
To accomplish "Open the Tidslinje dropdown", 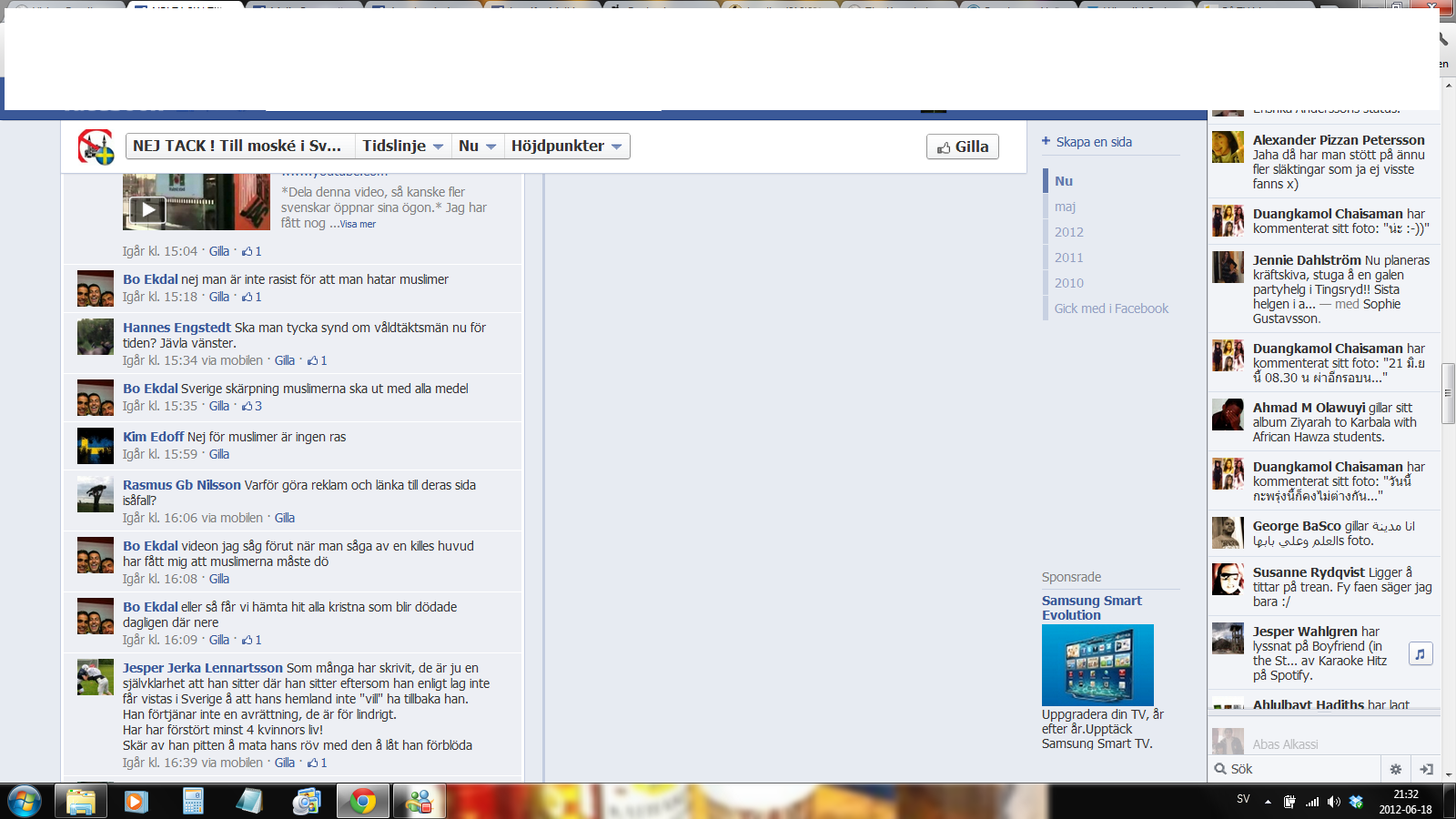I will pyautogui.click(x=402, y=146).
